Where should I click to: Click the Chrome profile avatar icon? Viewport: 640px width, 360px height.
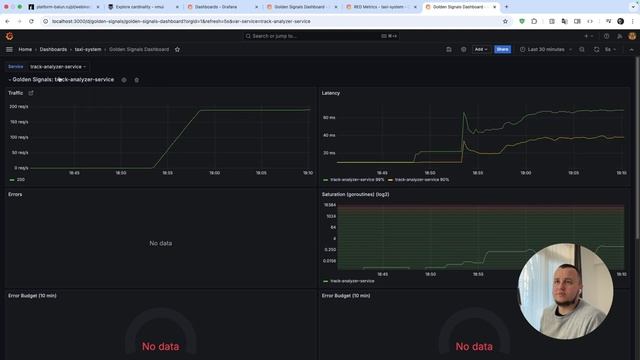[620, 21]
